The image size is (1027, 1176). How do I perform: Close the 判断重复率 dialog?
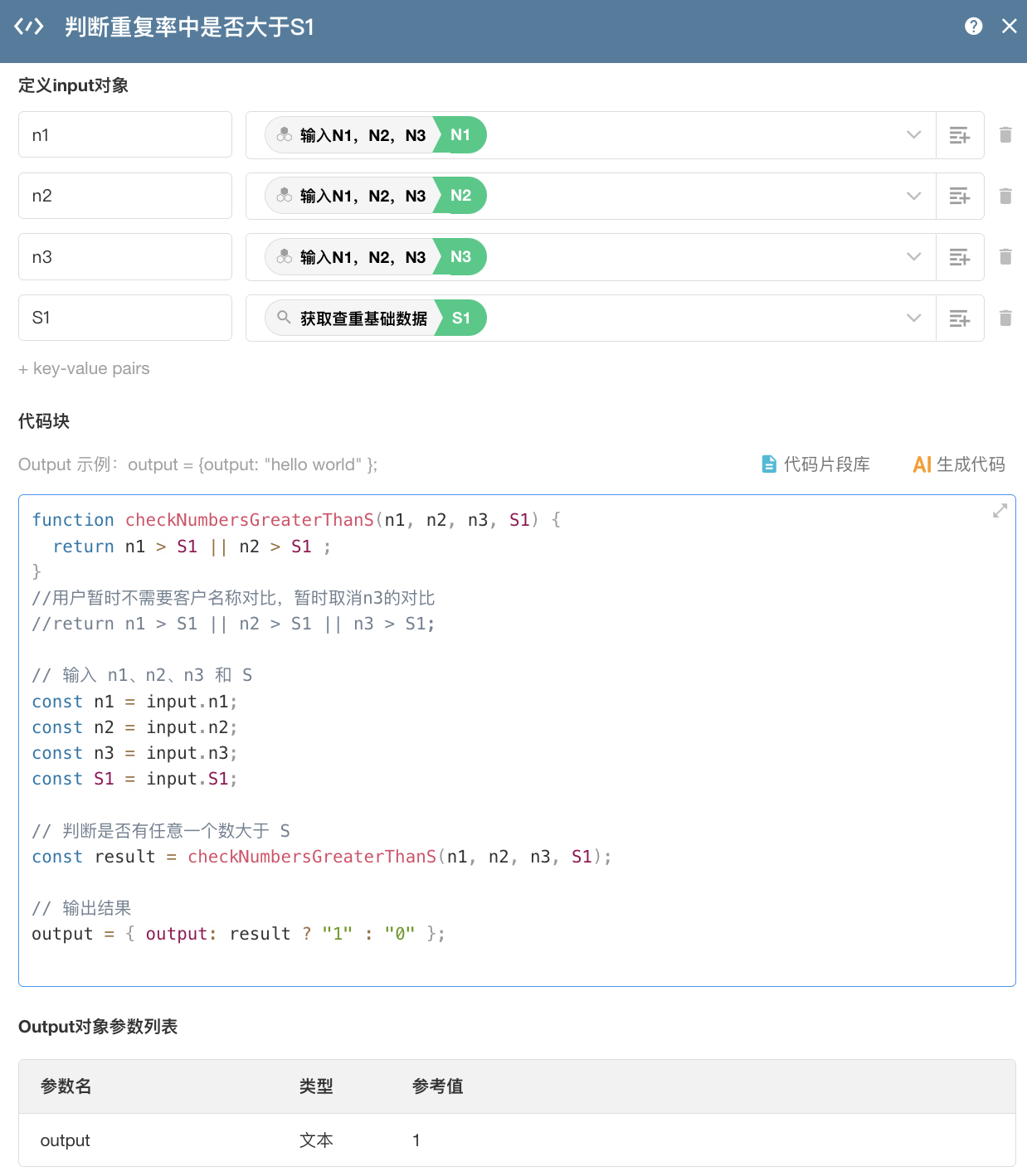[1010, 27]
